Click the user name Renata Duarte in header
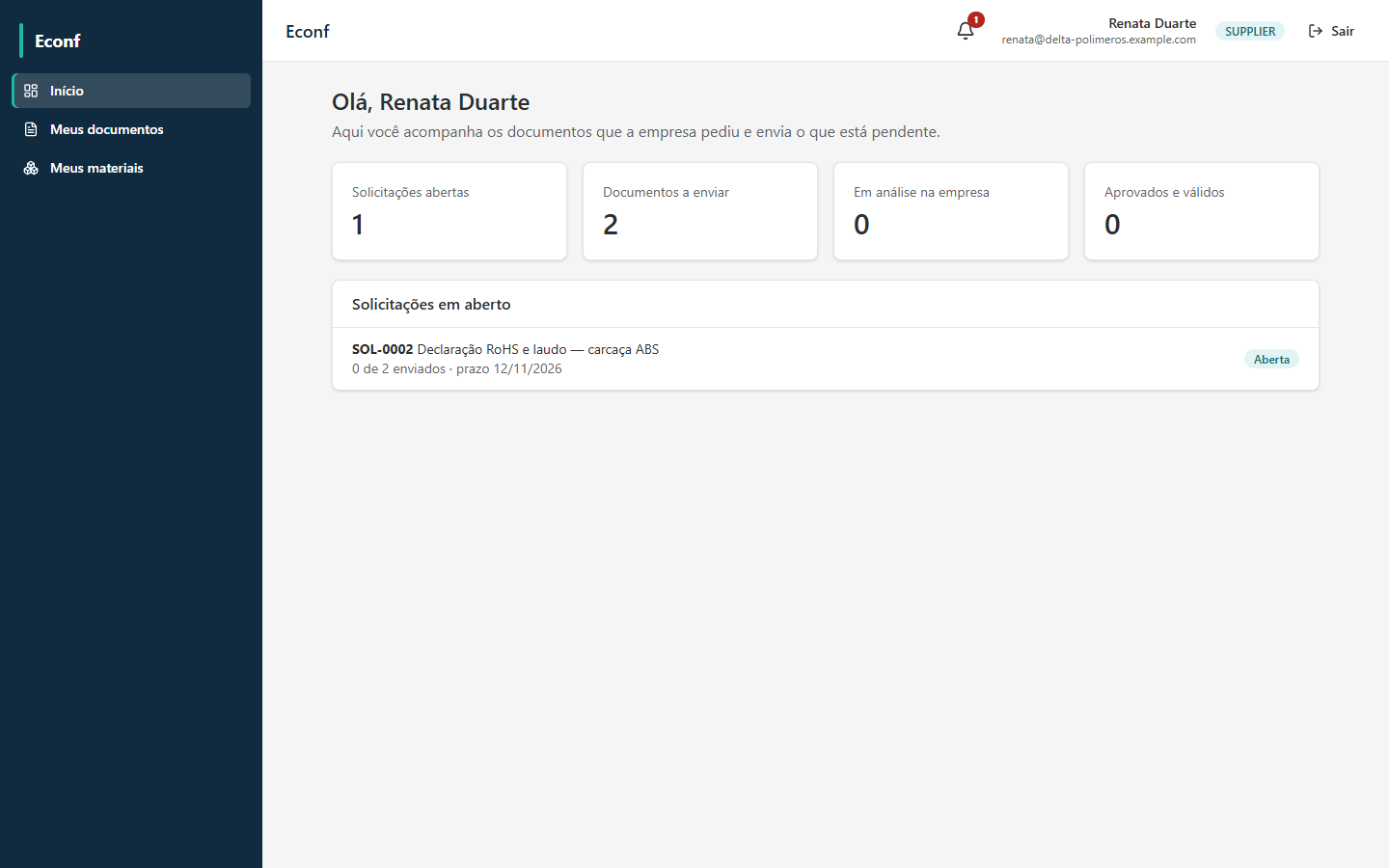Viewport: 1389px width, 868px height. coord(1152,23)
